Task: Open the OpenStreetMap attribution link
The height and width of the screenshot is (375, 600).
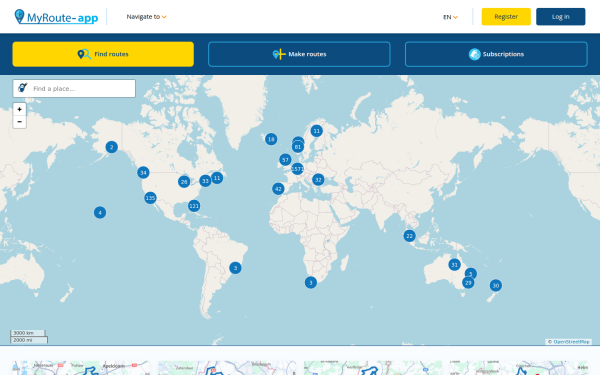Action: pyautogui.click(x=571, y=342)
